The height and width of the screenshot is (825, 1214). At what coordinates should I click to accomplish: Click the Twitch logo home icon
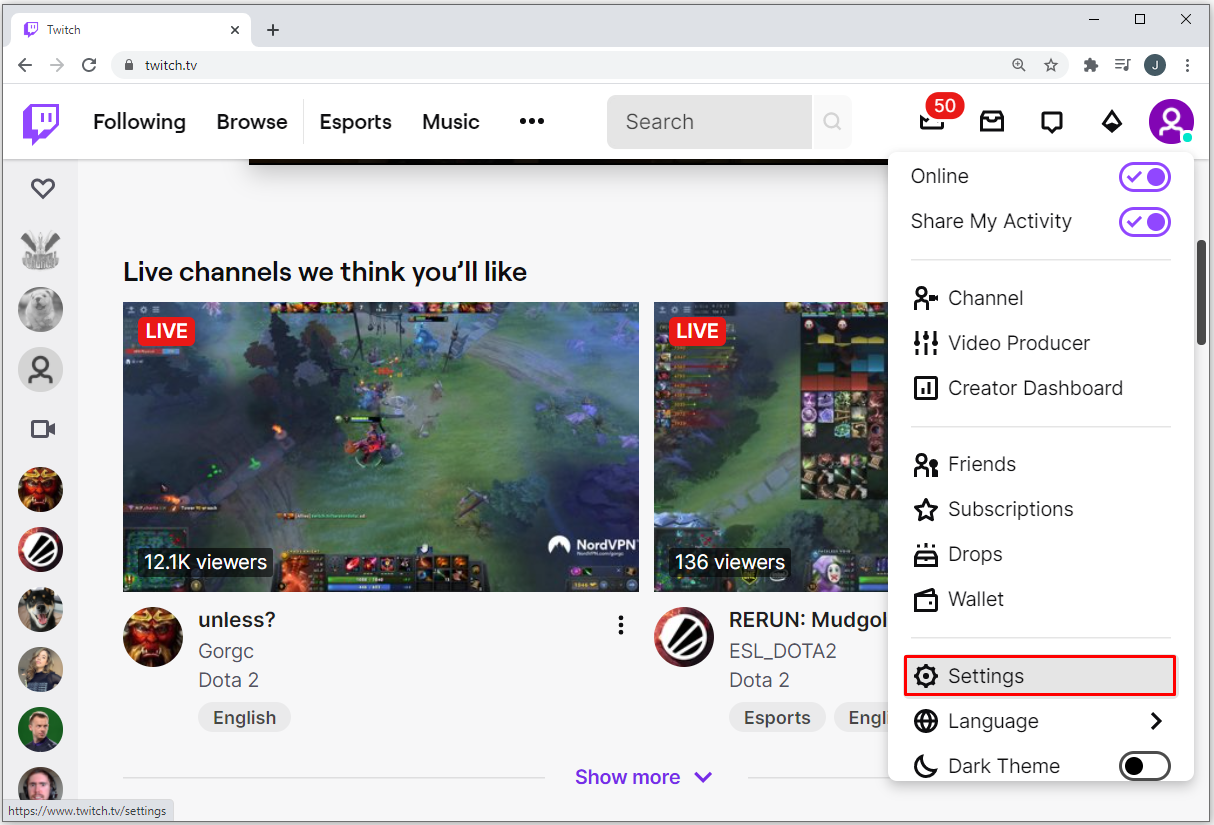pyautogui.click(x=41, y=122)
